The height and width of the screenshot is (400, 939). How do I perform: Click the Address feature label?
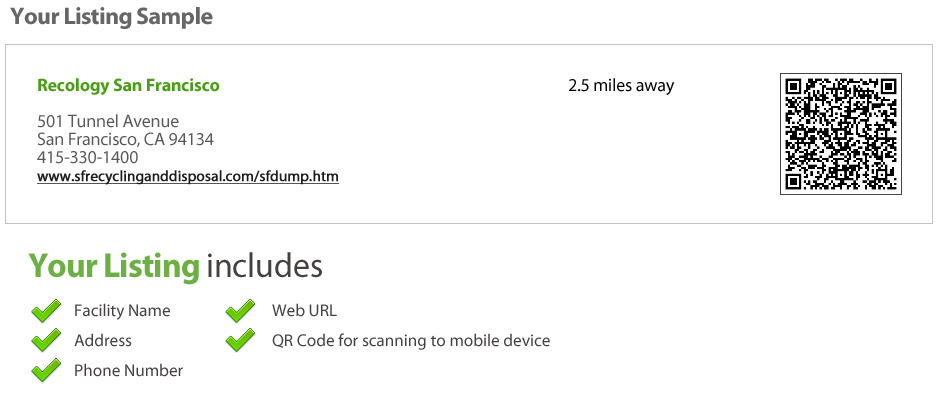pos(103,341)
